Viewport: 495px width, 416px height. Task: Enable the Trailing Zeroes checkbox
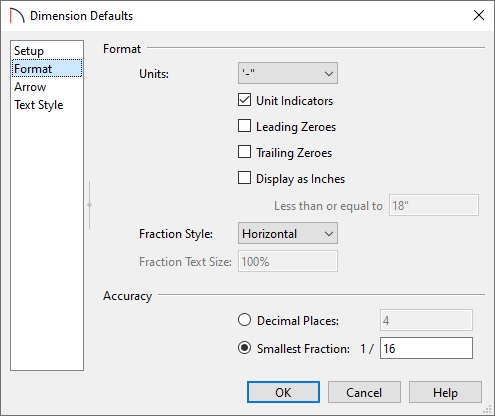pyautogui.click(x=244, y=152)
